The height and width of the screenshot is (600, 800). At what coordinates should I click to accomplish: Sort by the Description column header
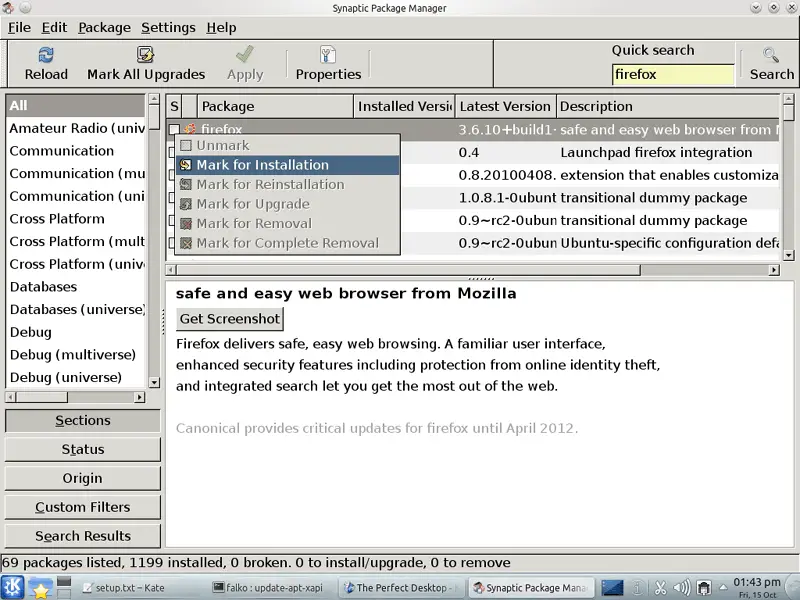(x=667, y=106)
